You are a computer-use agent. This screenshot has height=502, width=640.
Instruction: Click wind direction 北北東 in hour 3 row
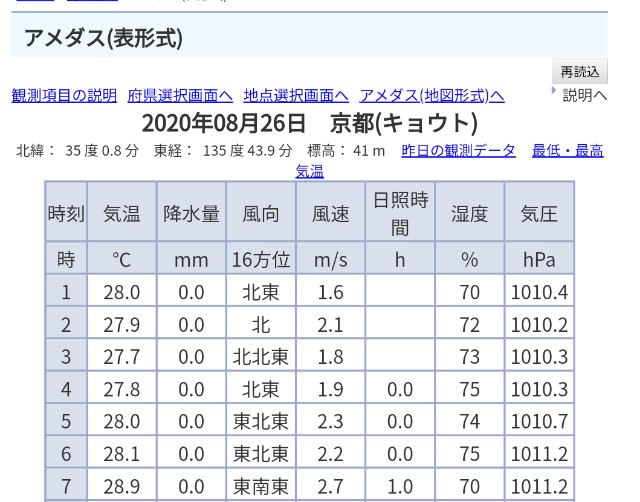point(261,355)
